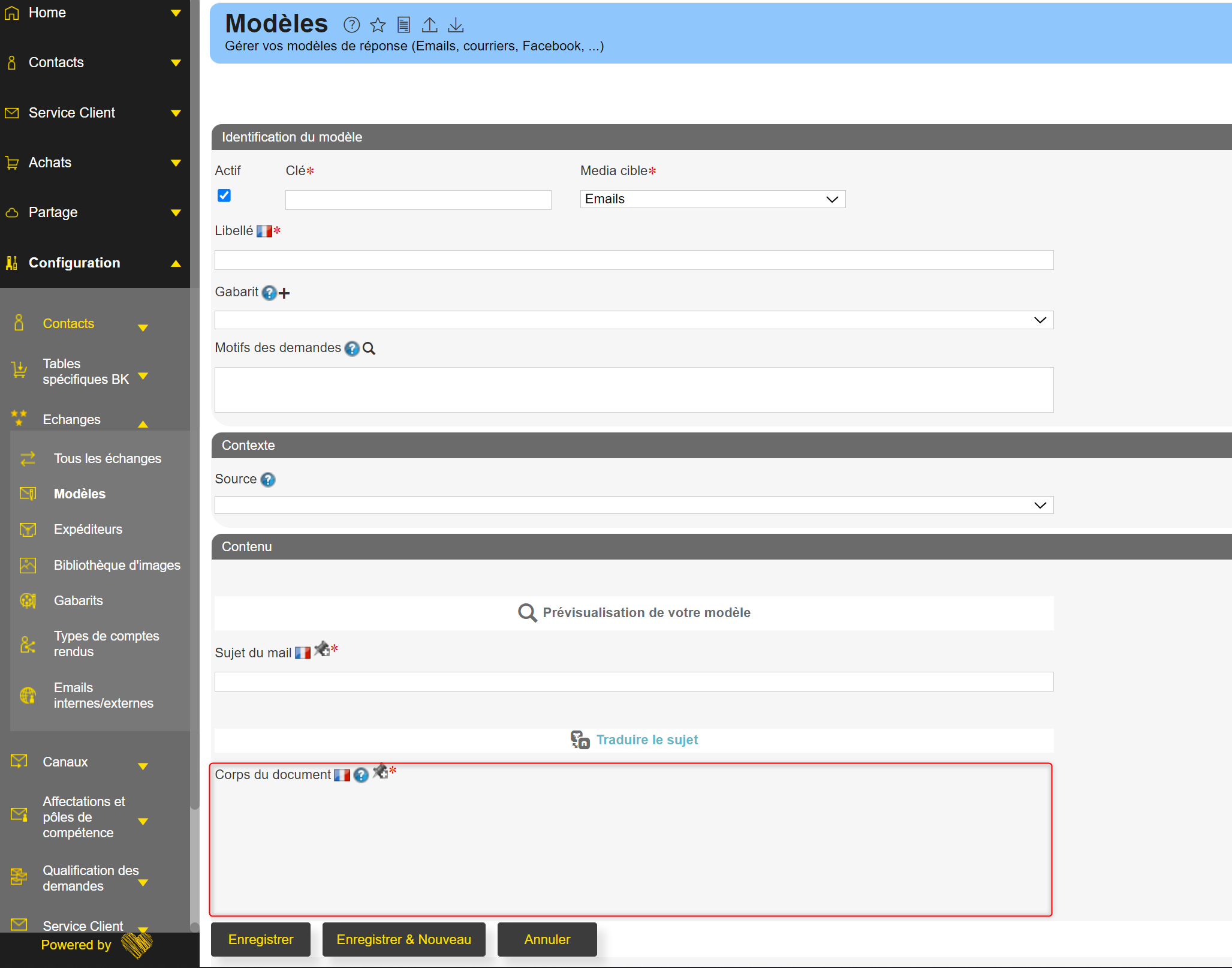1232x968 pixels.
Task: Click the plus icon next to Gabarit
Action: 285,293
